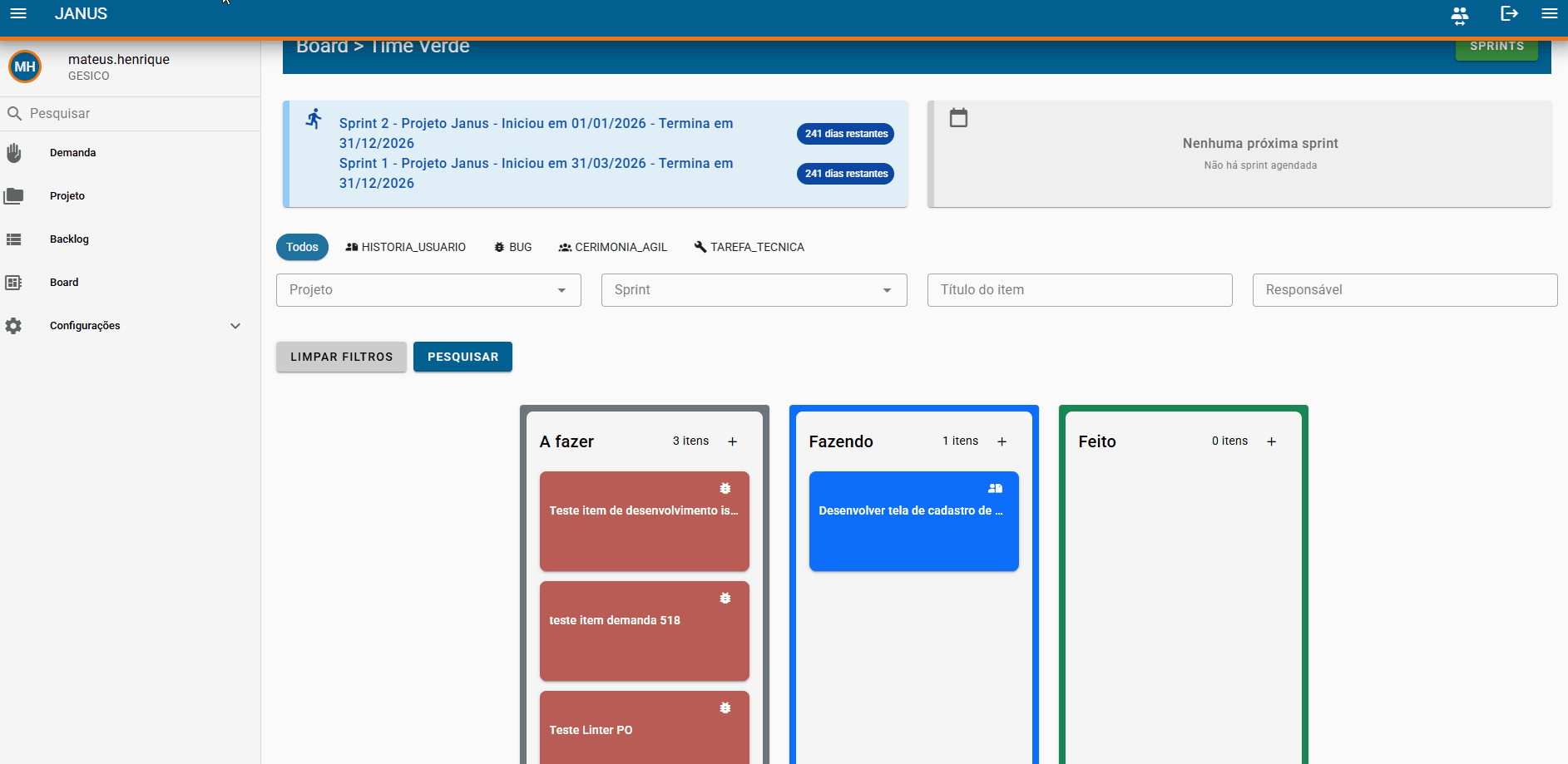Click the logout icon in header
The height and width of the screenshot is (764, 1568).
click(x=1509, y=13)
